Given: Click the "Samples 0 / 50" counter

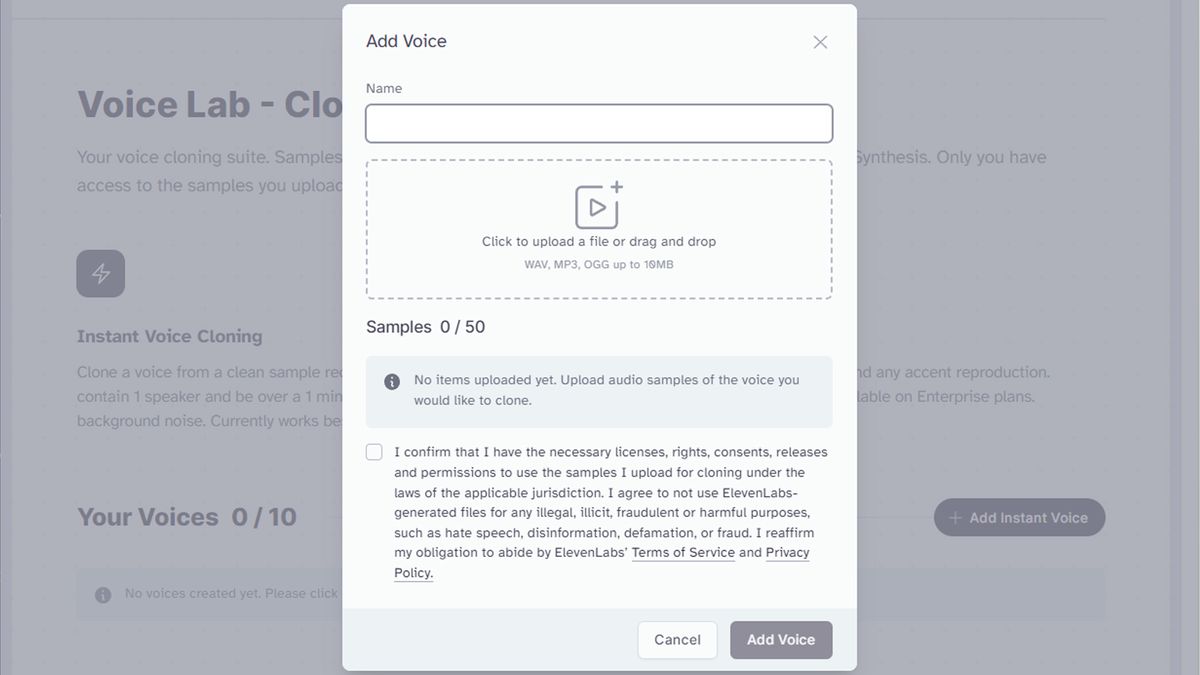Looking at the screenshot, I should pyautogui.click(x=425, y=327).
